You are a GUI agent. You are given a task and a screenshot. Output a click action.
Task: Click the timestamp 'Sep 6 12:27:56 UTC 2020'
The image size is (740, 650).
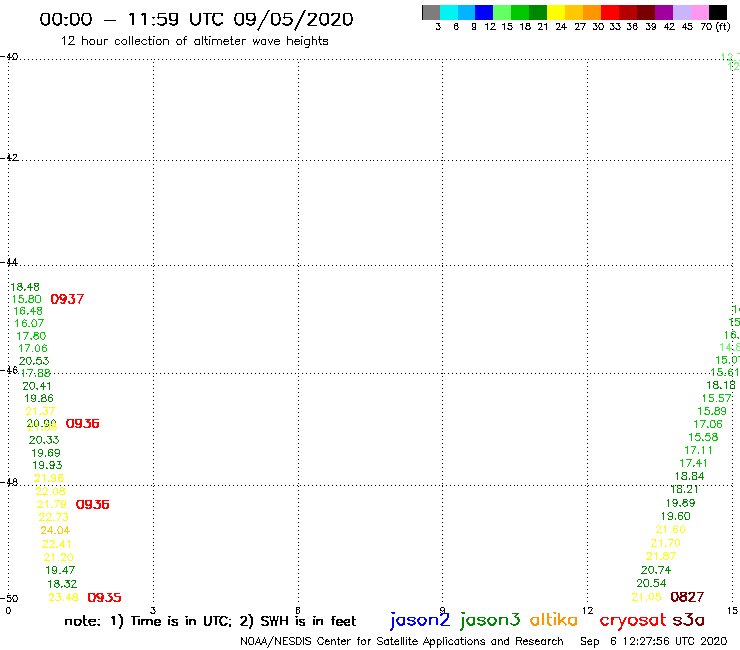point(654,641)
